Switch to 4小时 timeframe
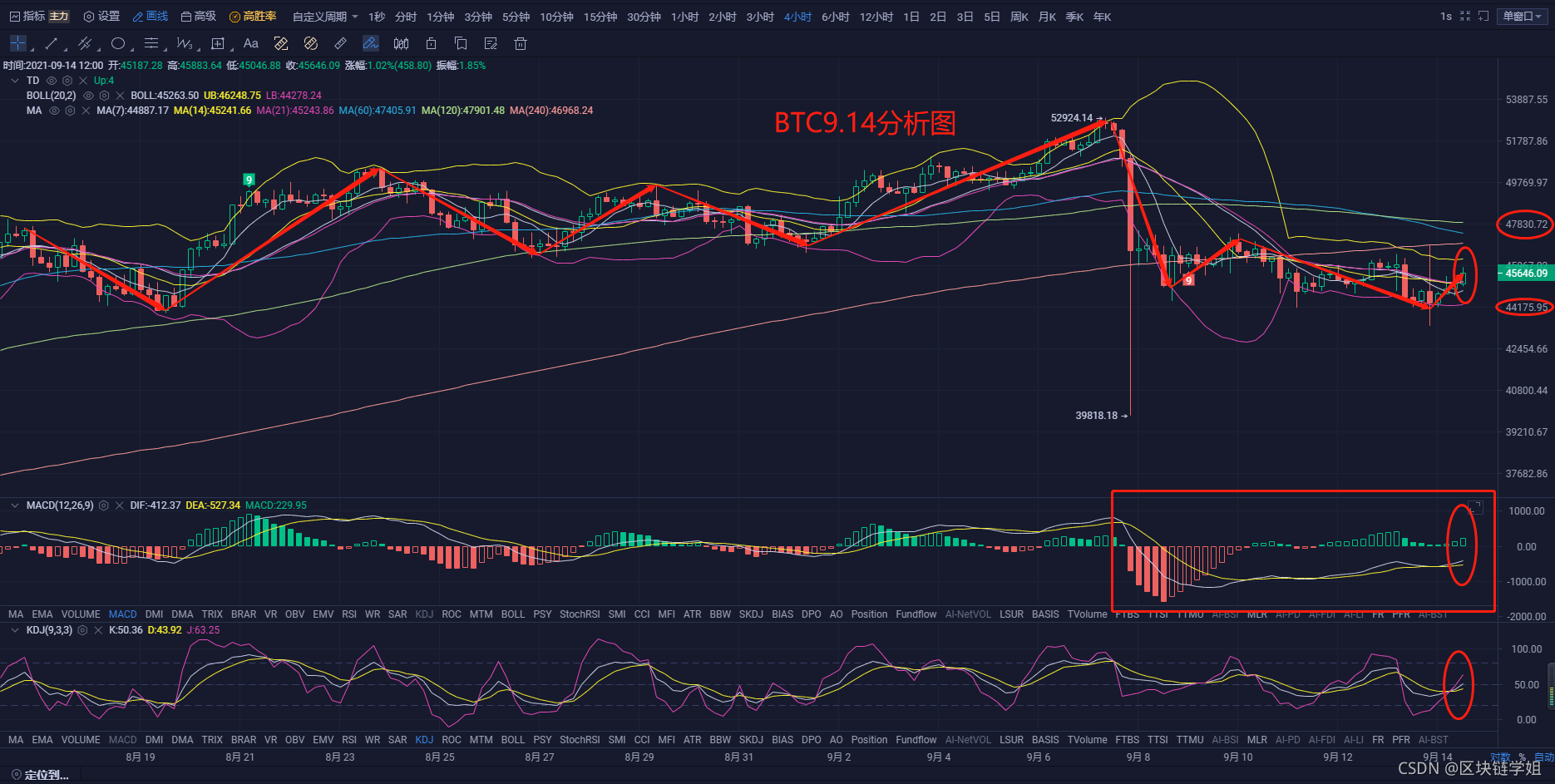1555x784 pixels. (797, 17)
